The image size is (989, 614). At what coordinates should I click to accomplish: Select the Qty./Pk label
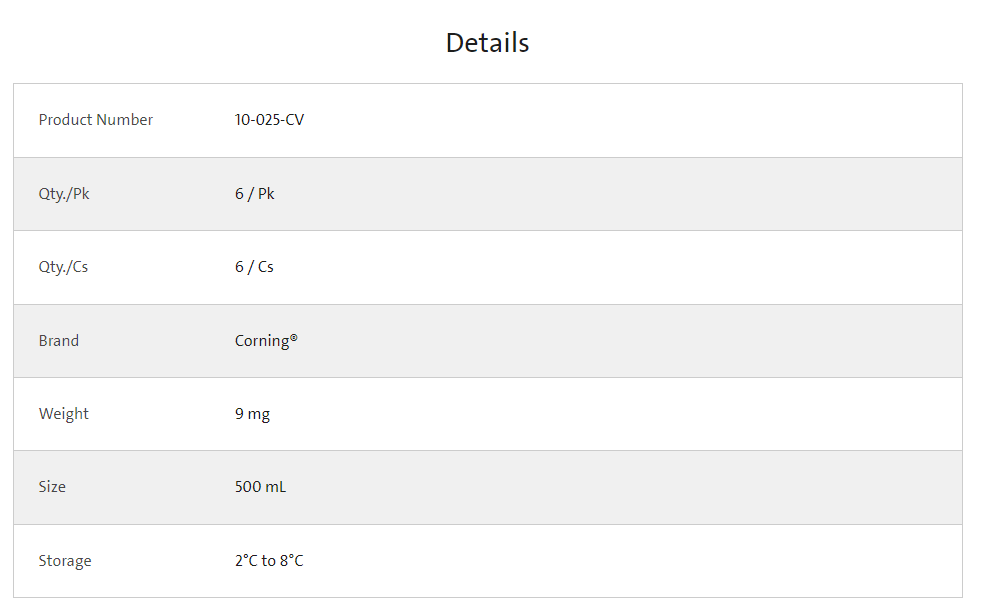(x=64, y=194)
